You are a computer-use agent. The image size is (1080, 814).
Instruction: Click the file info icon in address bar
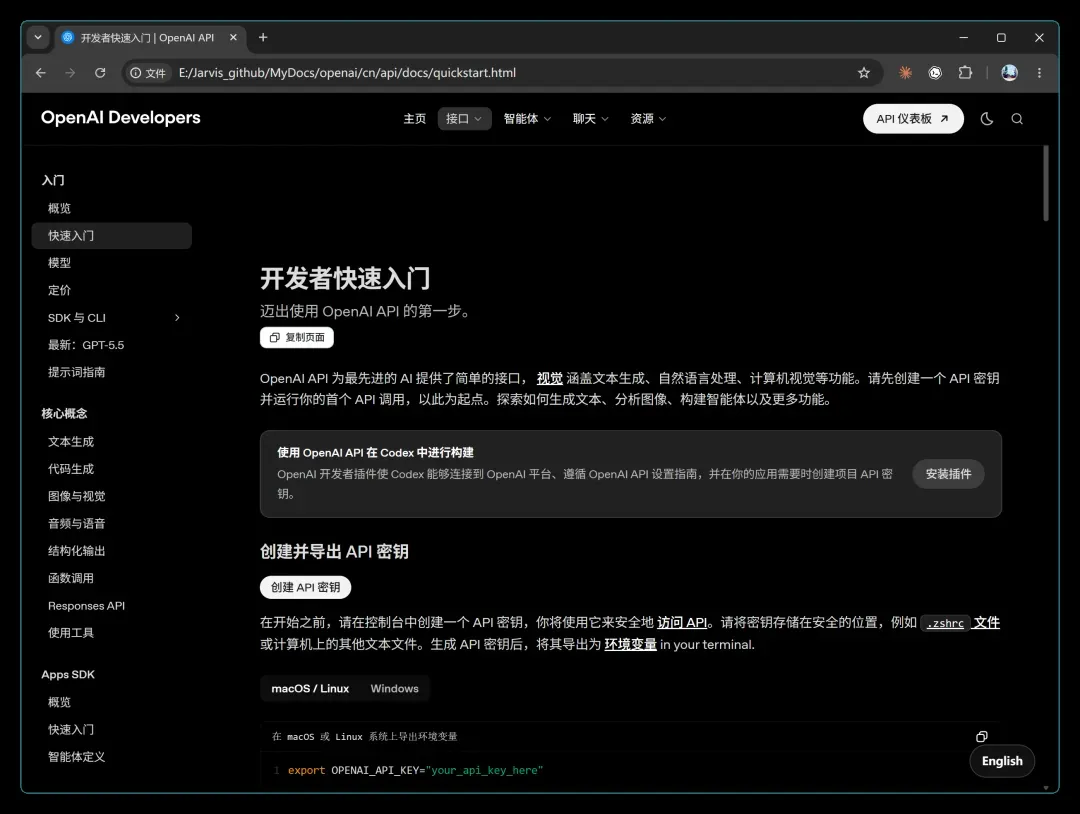click(147, 73)
